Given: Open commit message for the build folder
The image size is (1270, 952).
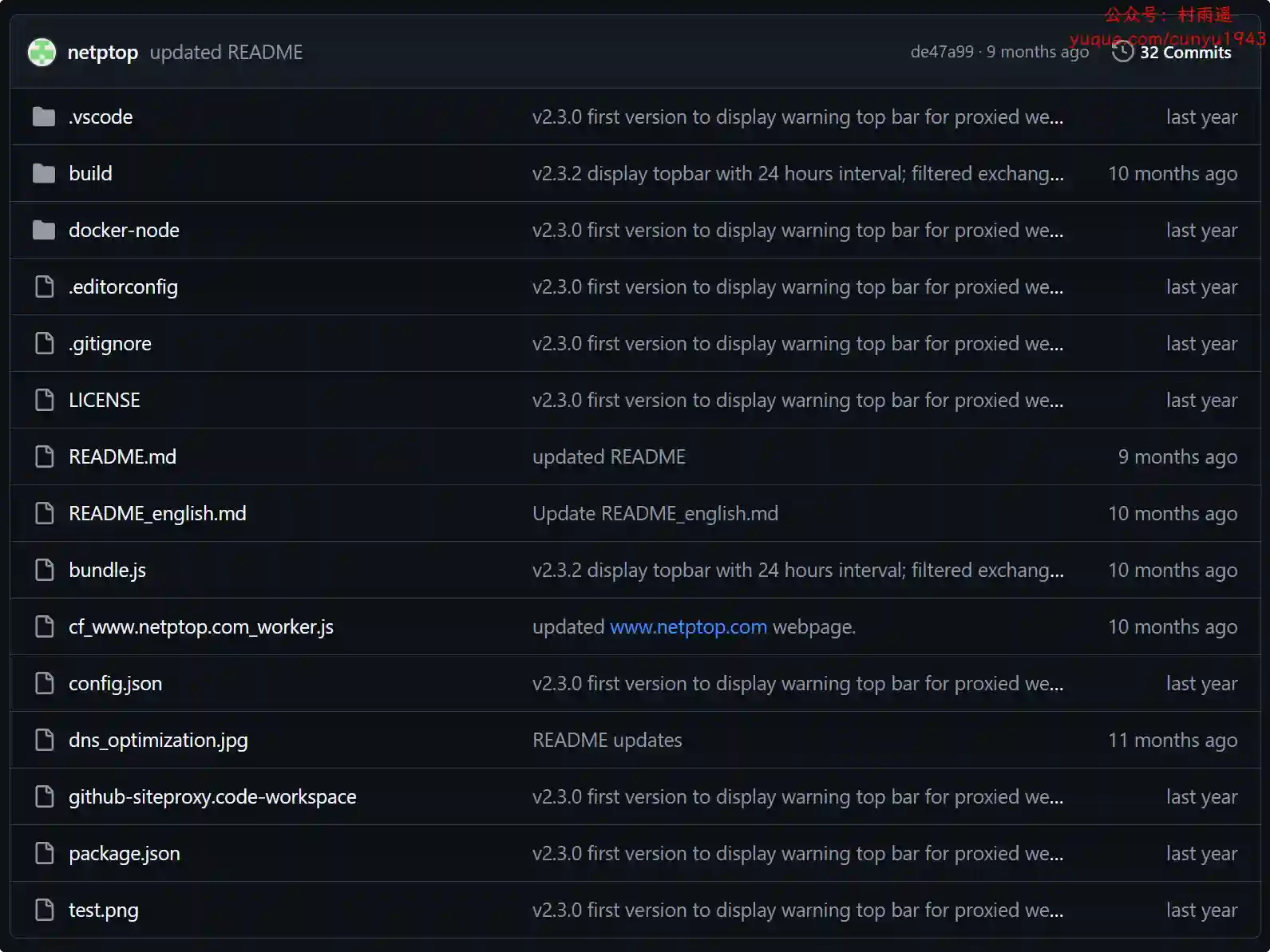Looking at the screenshot, I should tap(797, 174).
